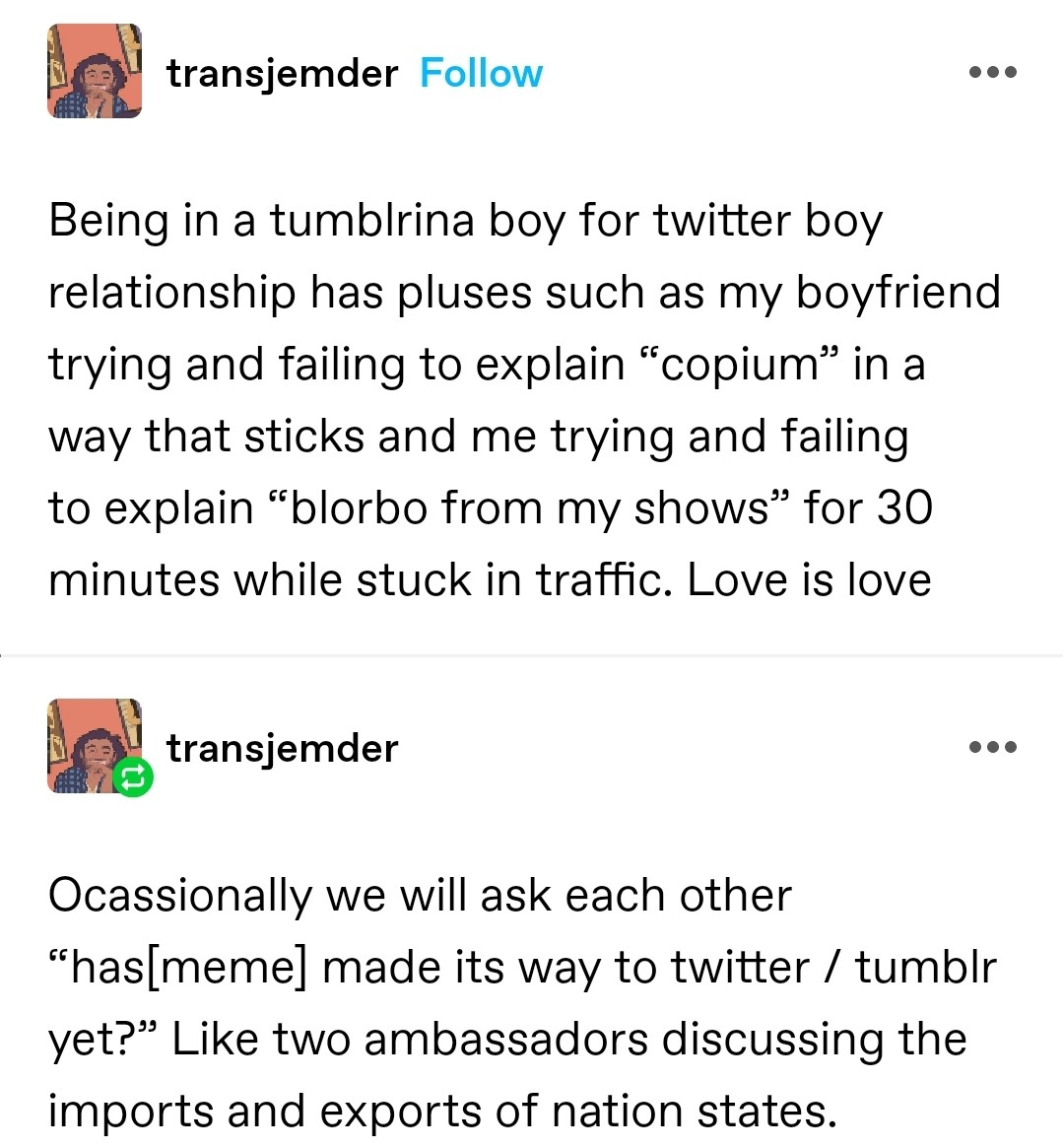
Task: Click the green reblog badge icon
Action: (133, 778)
